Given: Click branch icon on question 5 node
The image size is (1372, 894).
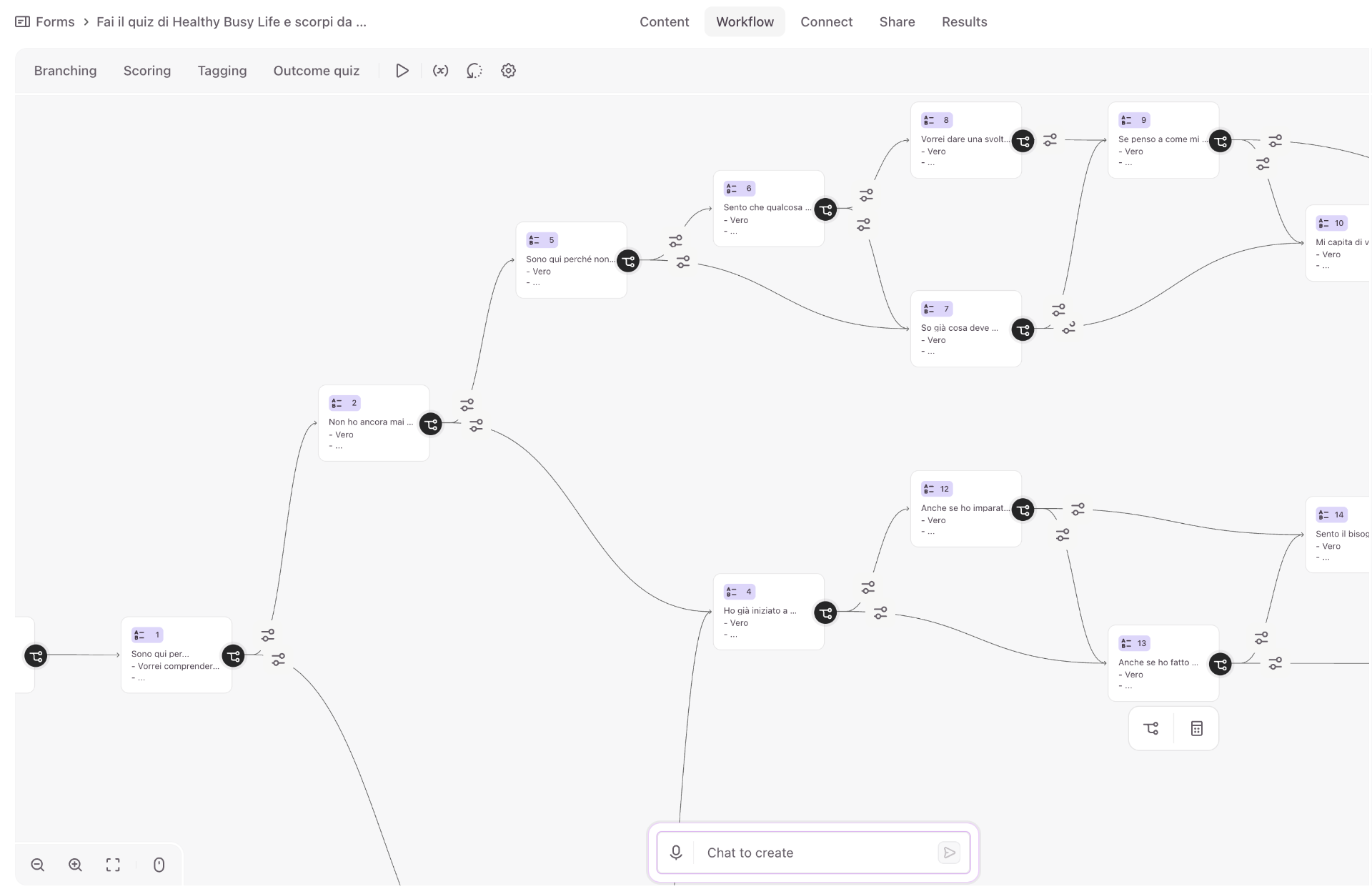Looking at the screenshot, I should tap(628, 262).
